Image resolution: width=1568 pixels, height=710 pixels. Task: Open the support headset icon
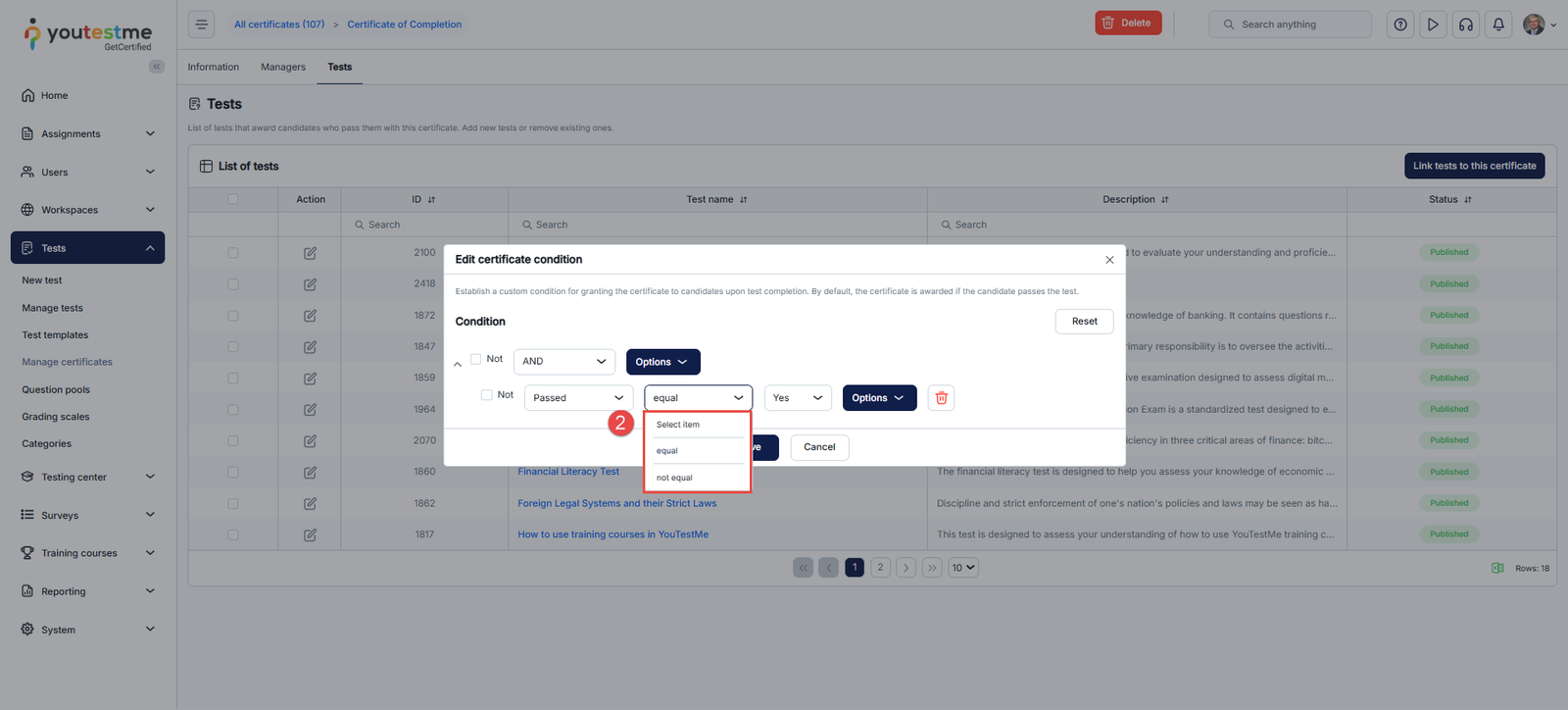point(1466,25)
